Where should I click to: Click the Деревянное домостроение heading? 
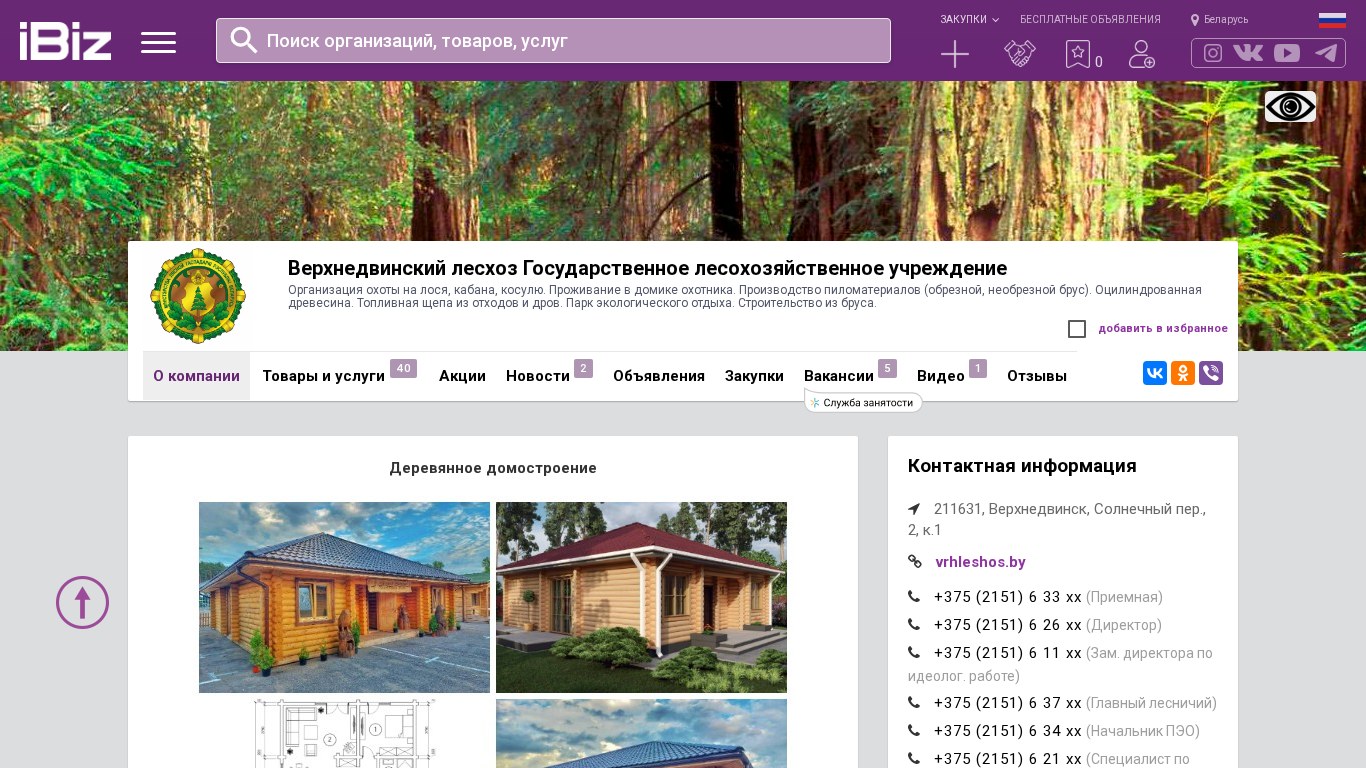pos(493,468)
